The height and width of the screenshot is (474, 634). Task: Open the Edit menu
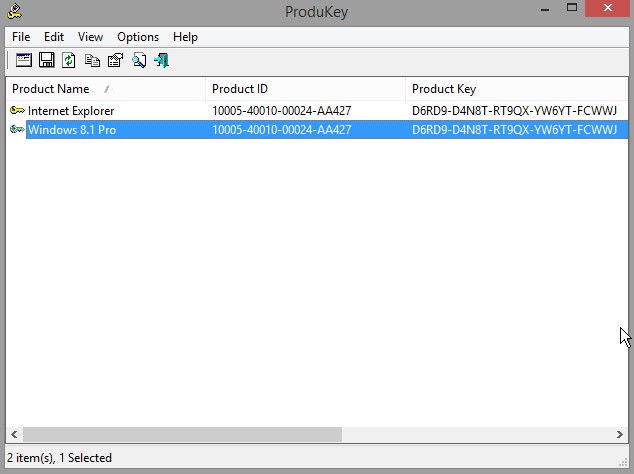pos(54,37)
